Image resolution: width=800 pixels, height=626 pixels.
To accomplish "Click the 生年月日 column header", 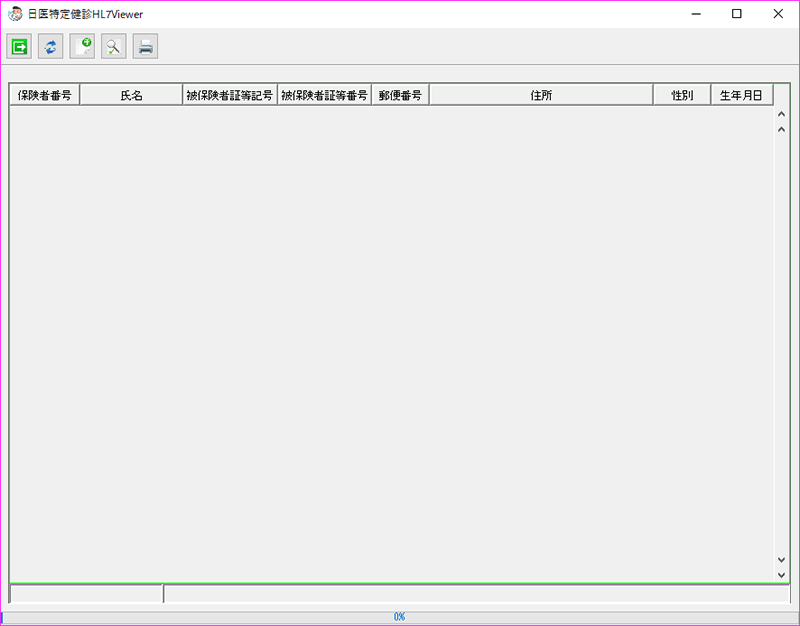I will tap(742, 94).
